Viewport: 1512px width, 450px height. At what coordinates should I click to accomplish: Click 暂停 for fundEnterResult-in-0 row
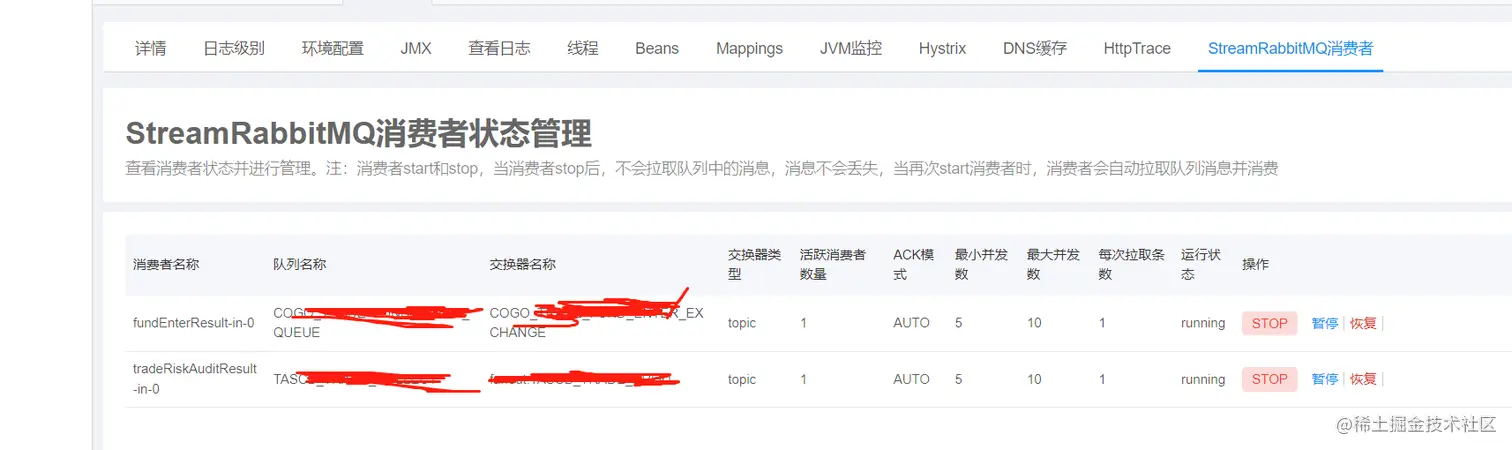pyautogui.click(x=1325, y=323)
